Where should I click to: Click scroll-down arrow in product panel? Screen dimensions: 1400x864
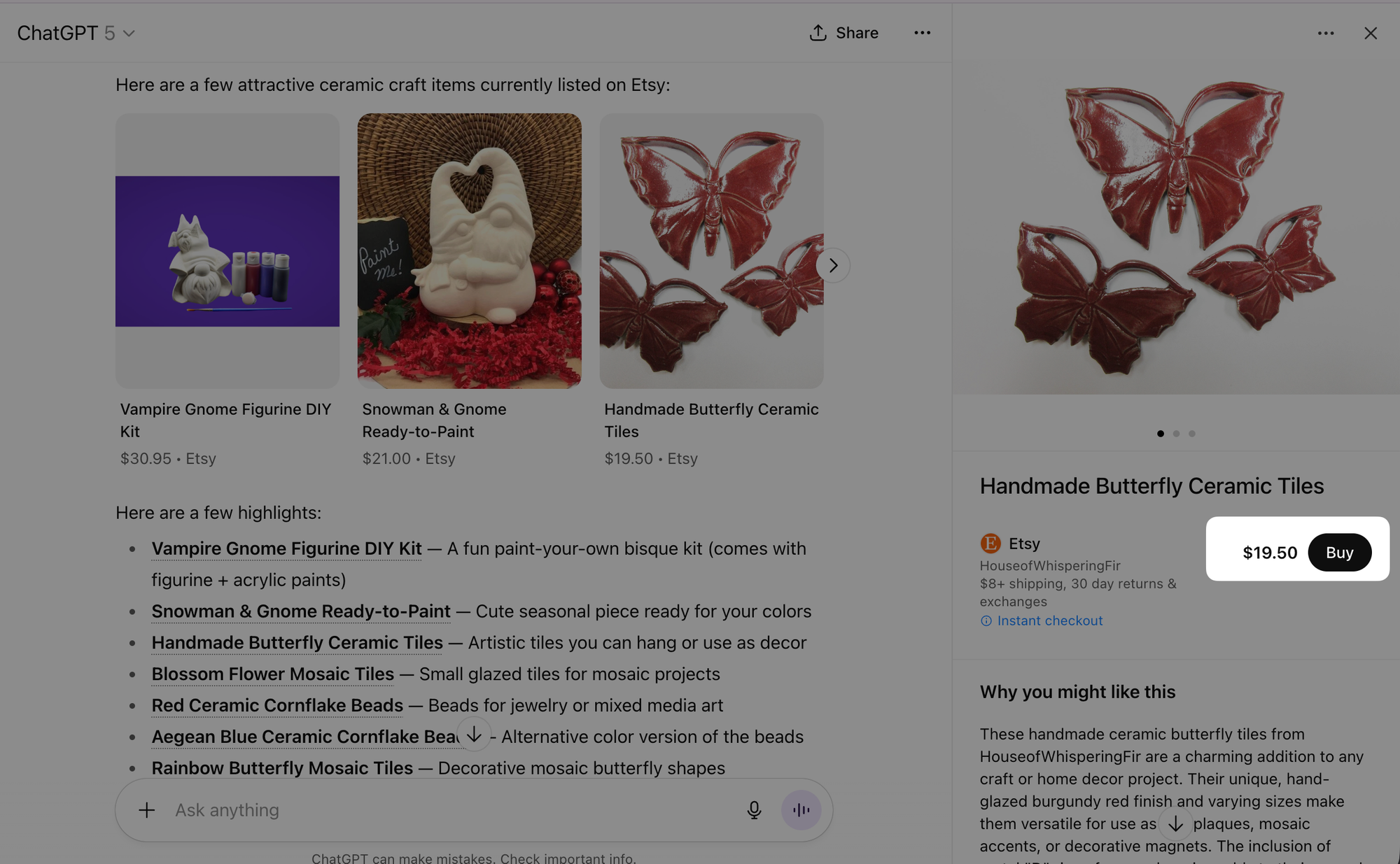point(1175,824)
